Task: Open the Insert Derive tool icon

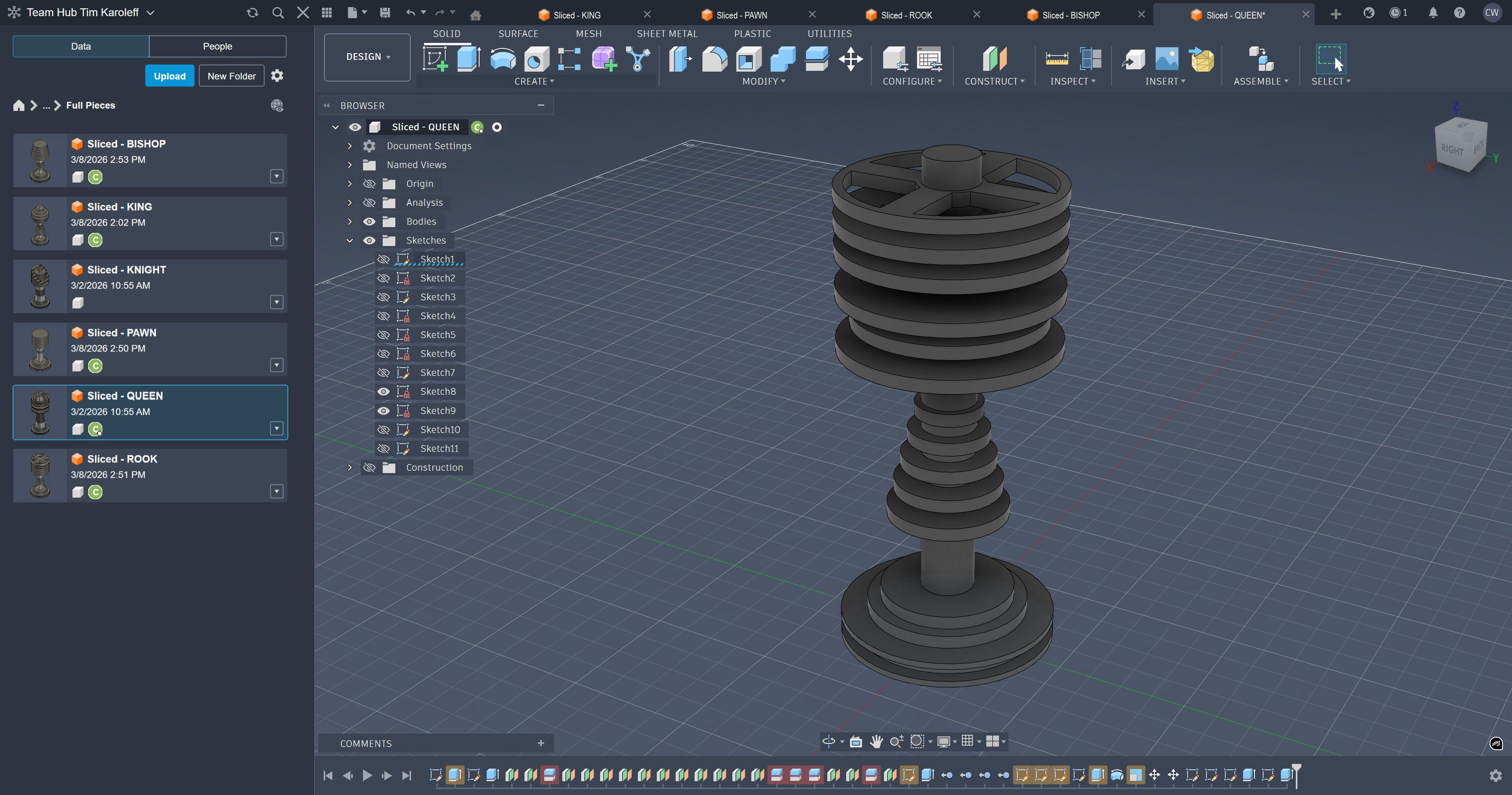Action: coord(1133,59)
